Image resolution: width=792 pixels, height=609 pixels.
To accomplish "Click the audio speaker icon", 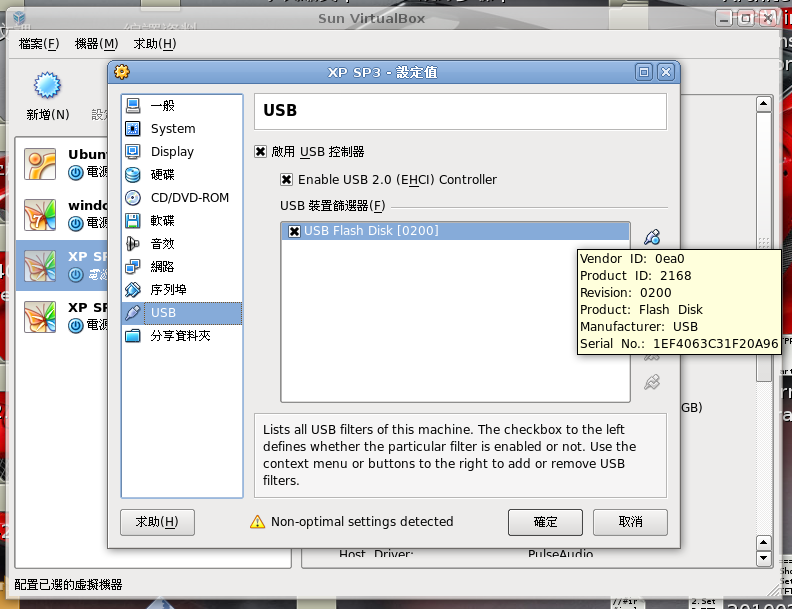I will pos(133,244).
